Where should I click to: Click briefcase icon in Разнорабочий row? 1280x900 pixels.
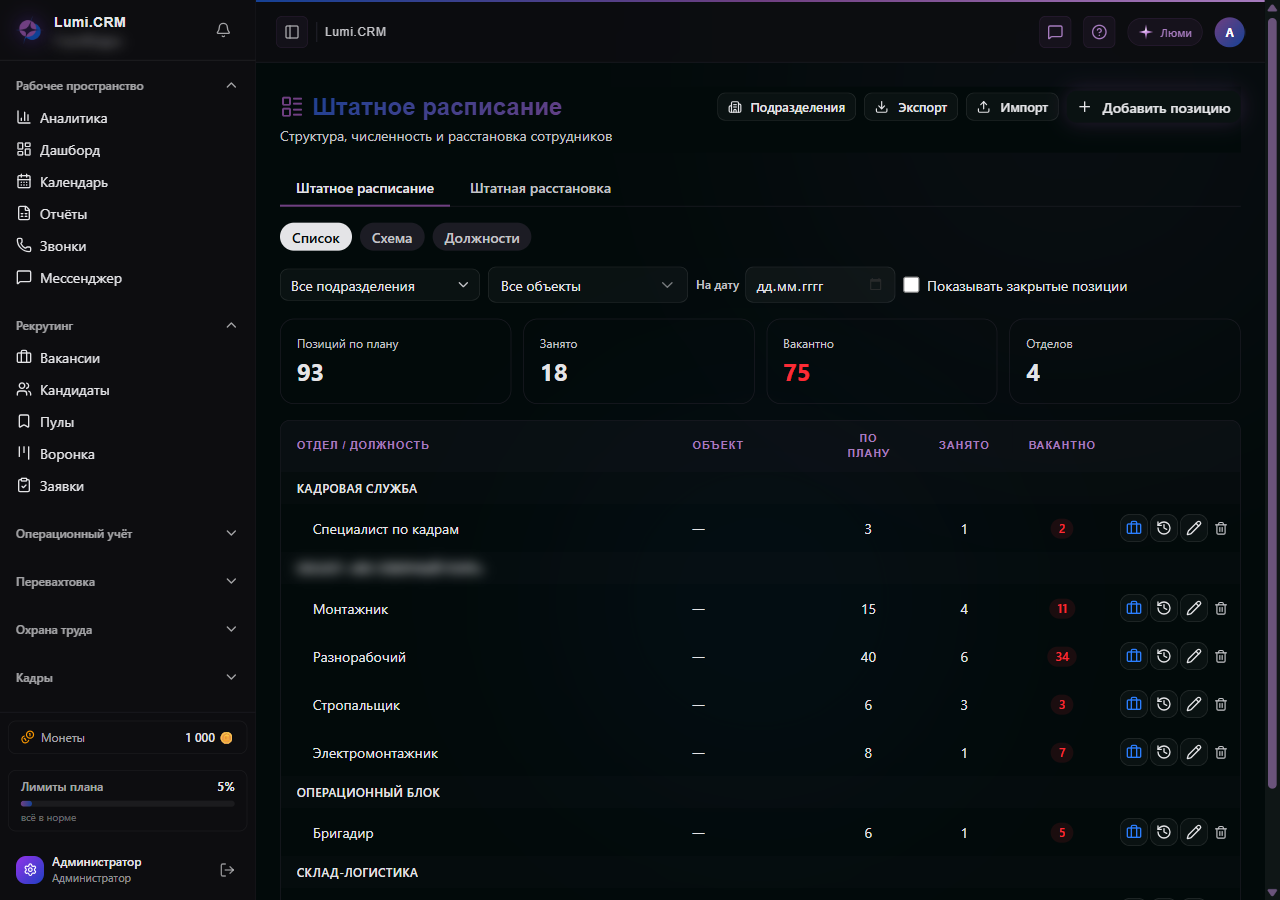1134,656
